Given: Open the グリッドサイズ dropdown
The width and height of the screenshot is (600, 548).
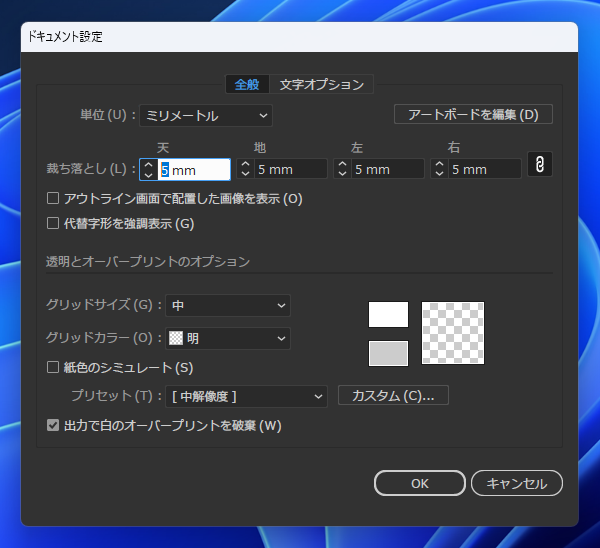Looking at the screenshot, I should [x=228, y=305].
